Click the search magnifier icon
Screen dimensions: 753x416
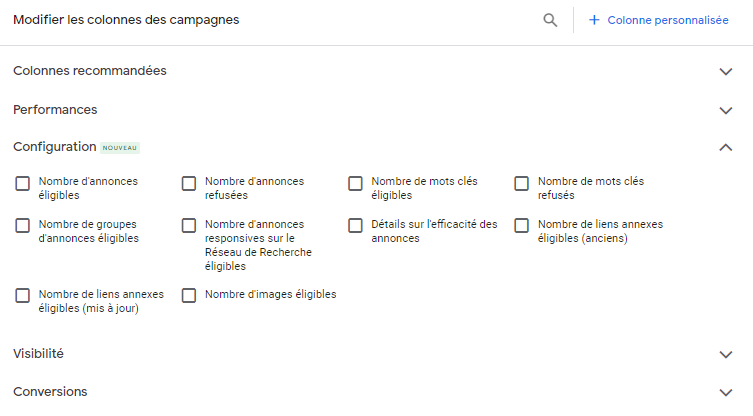tap(550, 20)
